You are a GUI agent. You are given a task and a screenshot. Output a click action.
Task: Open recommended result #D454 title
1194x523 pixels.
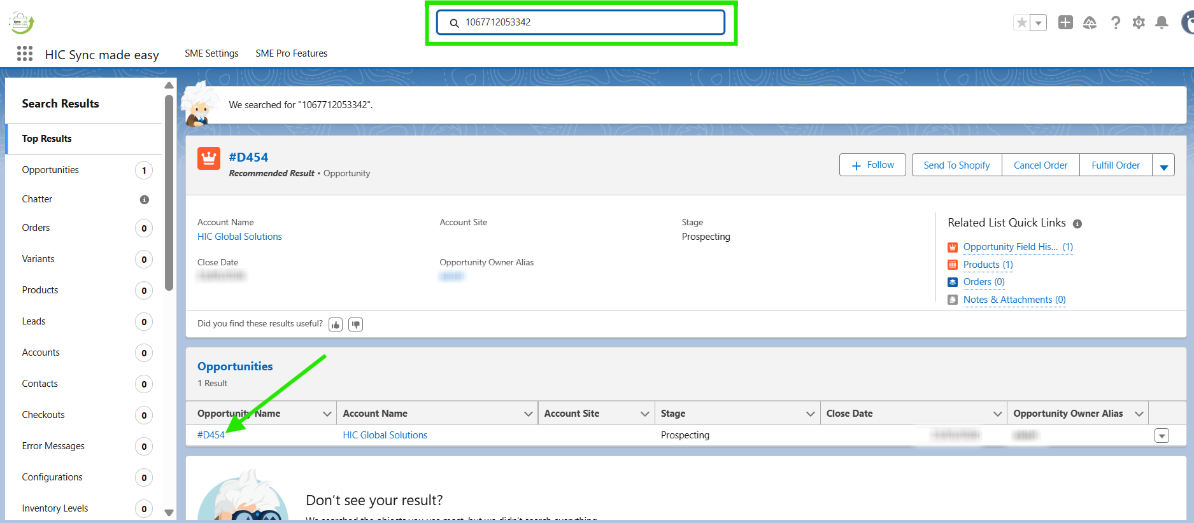coord(248,158)
